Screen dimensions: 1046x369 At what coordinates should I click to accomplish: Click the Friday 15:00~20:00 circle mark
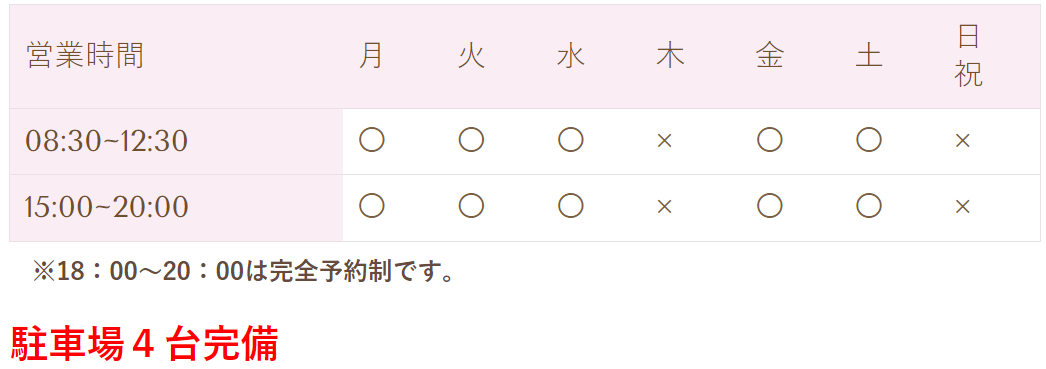[769, 207]
